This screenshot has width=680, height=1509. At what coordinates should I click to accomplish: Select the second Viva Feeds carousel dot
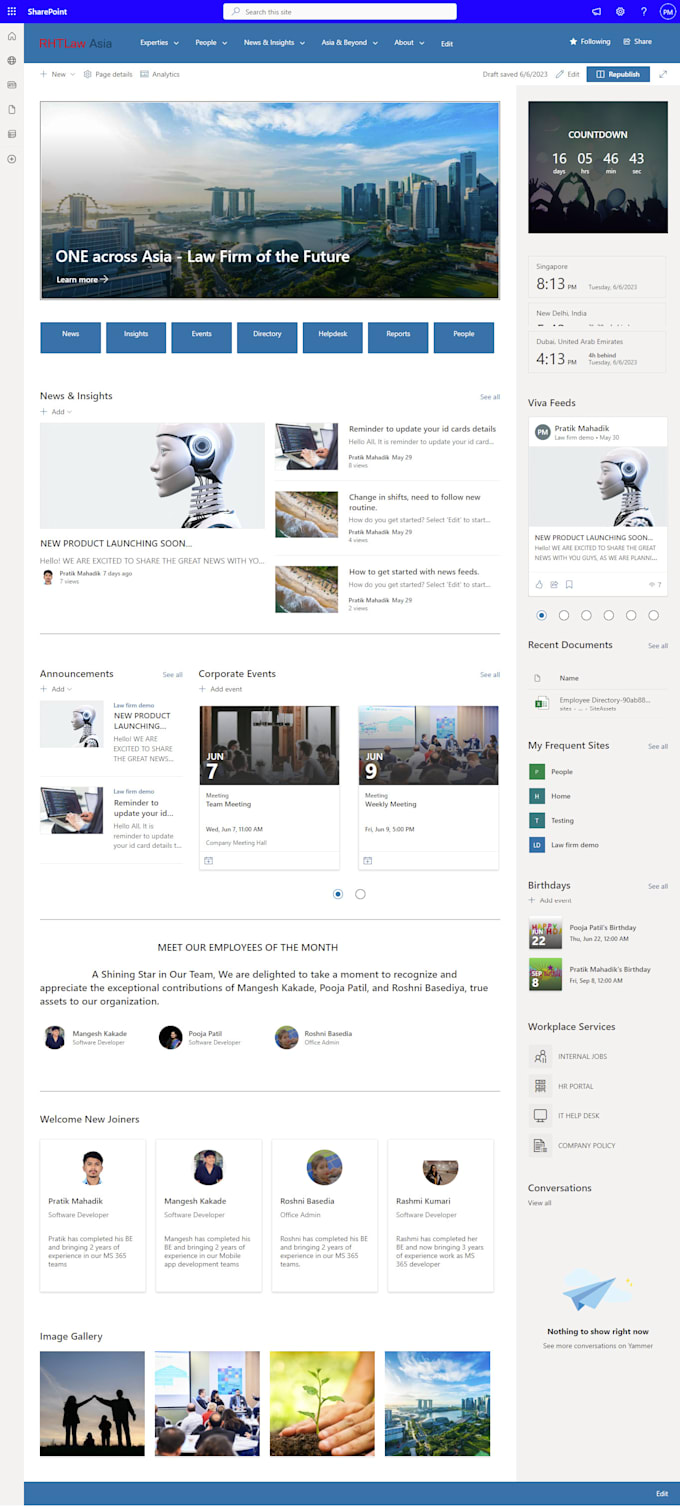coord(564,615)
